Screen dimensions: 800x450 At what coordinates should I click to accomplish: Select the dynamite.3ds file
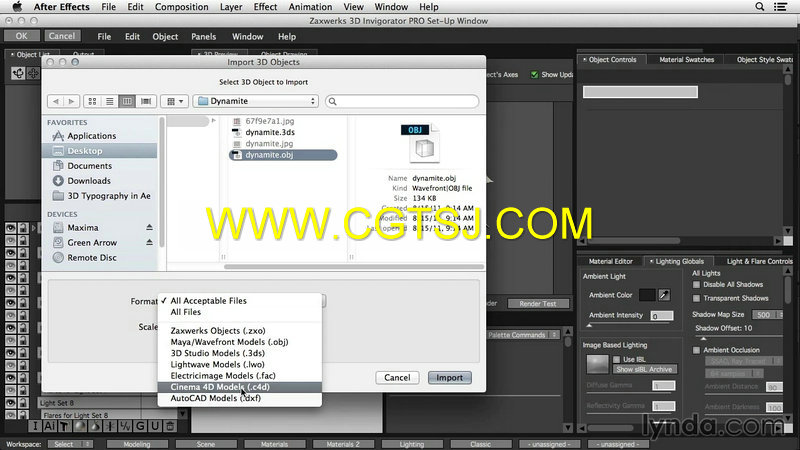click(x=270, y=132)
